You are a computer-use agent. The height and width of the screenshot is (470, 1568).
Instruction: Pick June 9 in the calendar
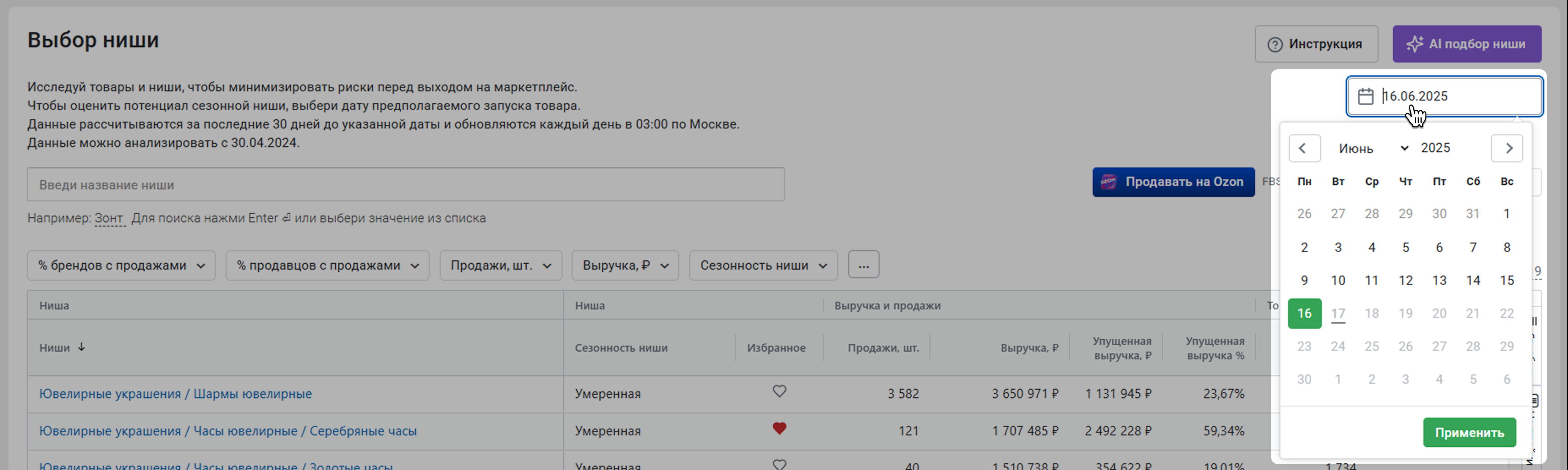[x=1305, y=280]
